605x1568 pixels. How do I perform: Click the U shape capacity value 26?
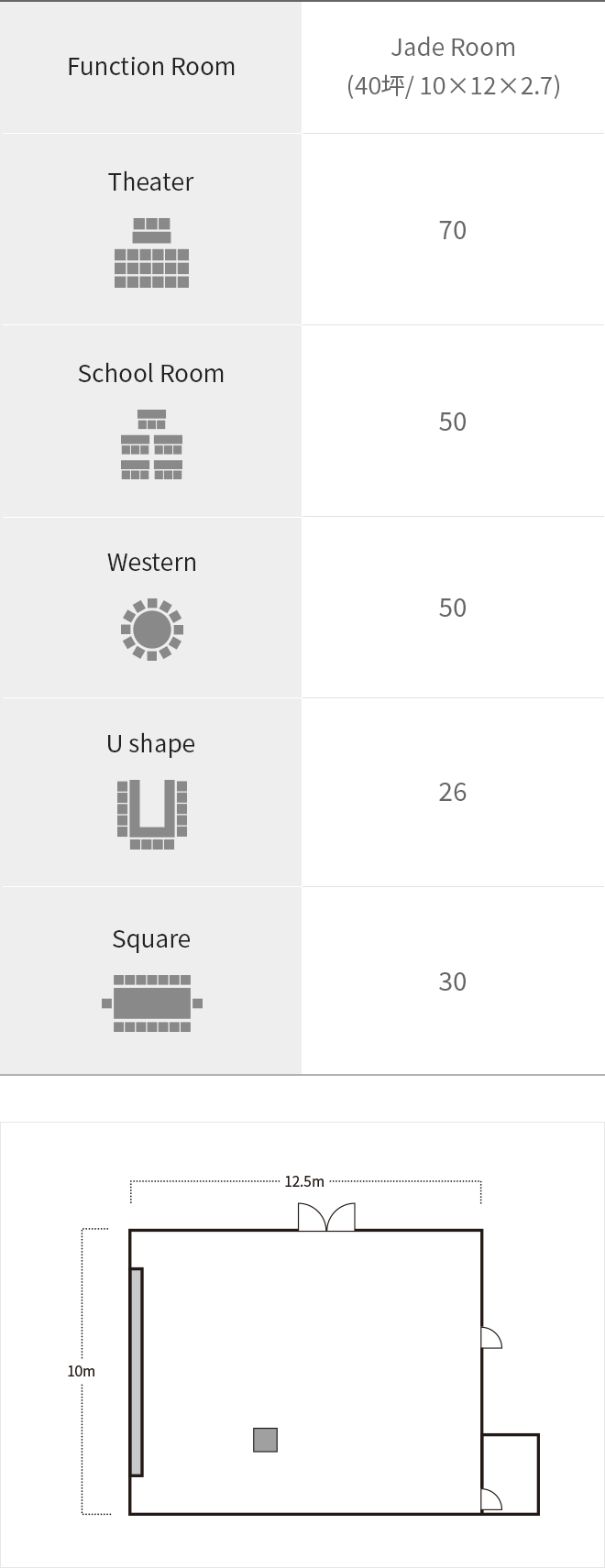pyautogui.click(x=453, y=793)
